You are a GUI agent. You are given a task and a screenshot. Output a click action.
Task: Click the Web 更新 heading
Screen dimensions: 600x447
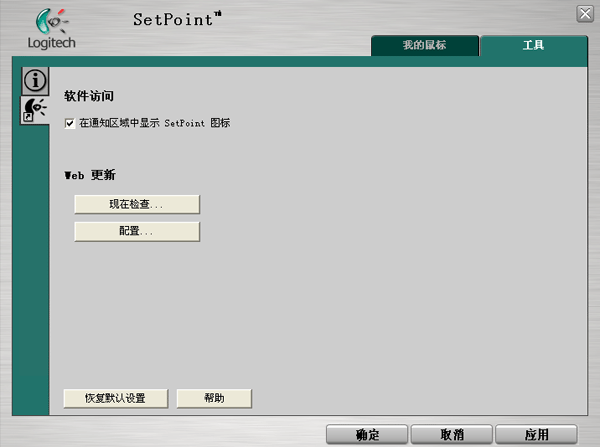[x=90, y=175]
